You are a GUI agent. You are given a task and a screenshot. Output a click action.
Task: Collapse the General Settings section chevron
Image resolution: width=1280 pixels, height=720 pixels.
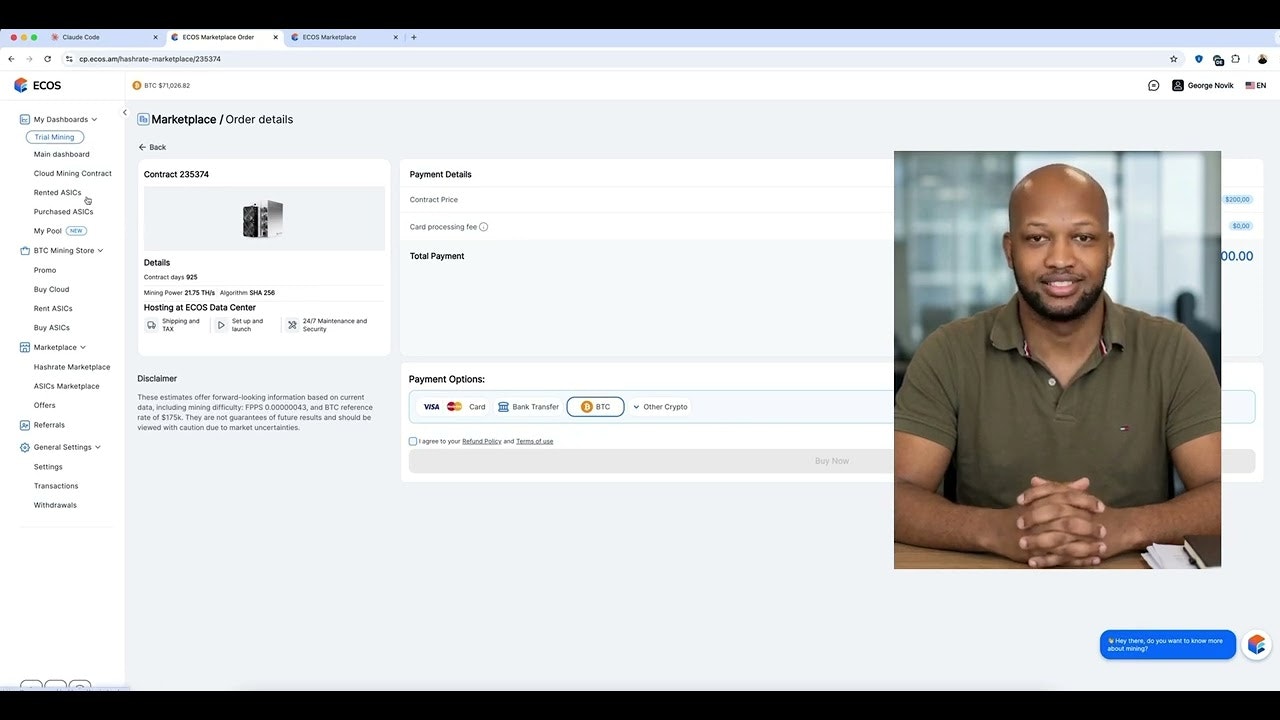98,447
